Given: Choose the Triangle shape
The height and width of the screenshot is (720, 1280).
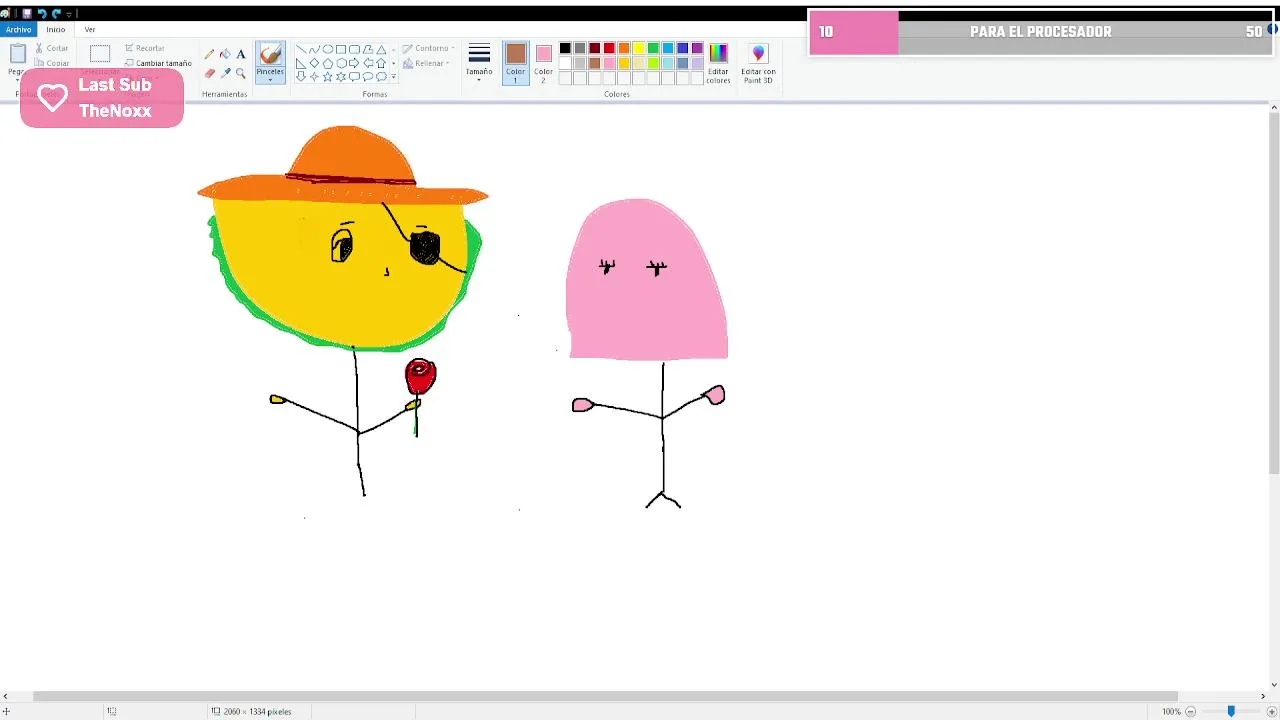Looking at the screenshot, I should click(381, 49).
